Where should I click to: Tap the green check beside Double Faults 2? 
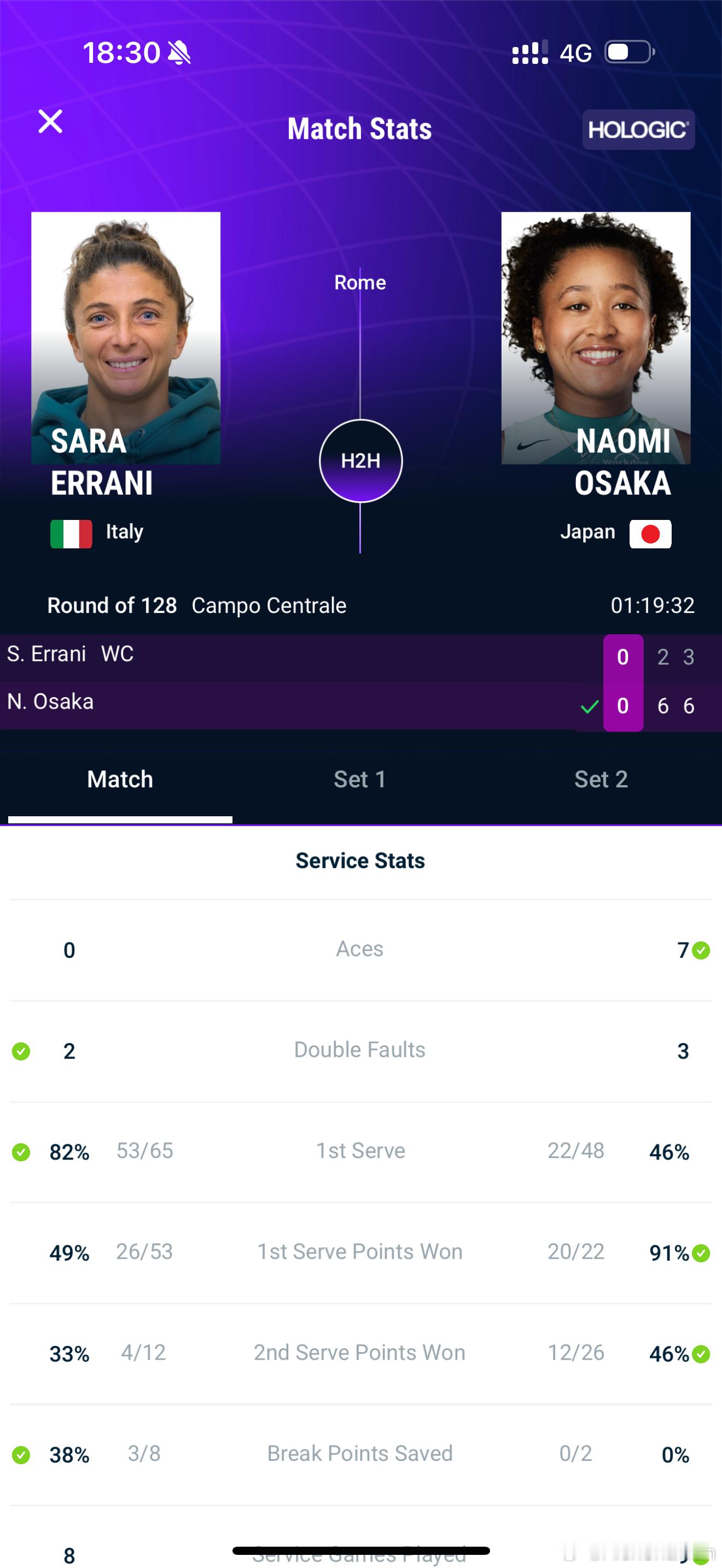(21, 1051)
